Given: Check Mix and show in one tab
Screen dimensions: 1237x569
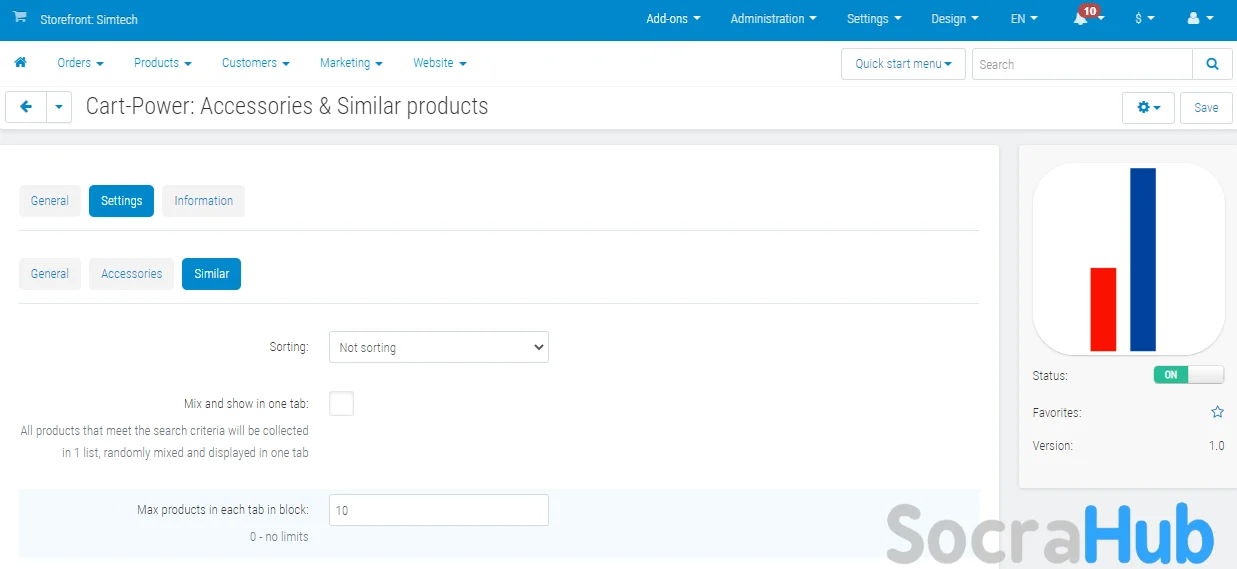Looking at the screenshot, I should click(x=341, y=404).
